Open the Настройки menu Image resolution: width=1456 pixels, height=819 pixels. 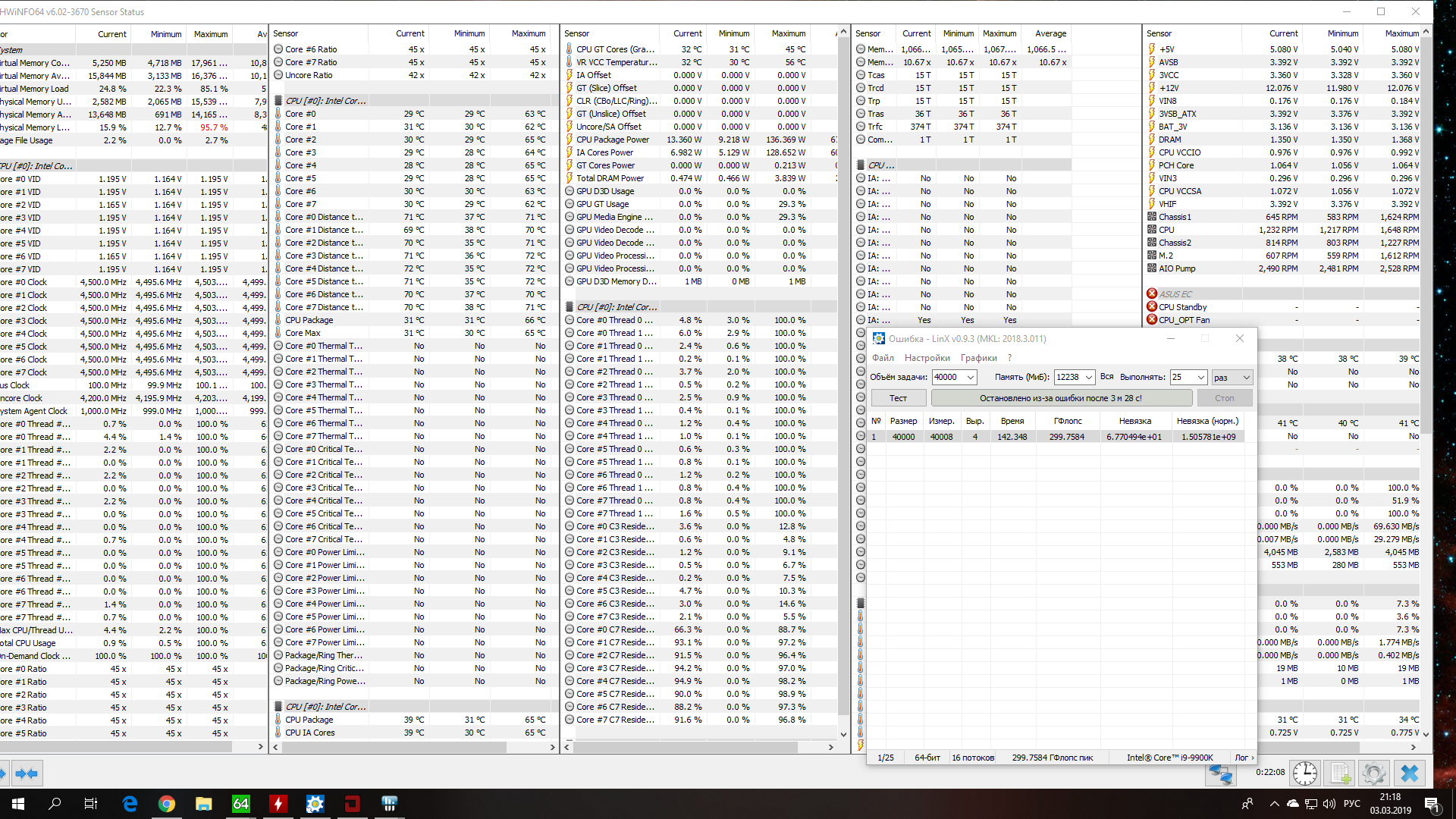pos(927,358)
